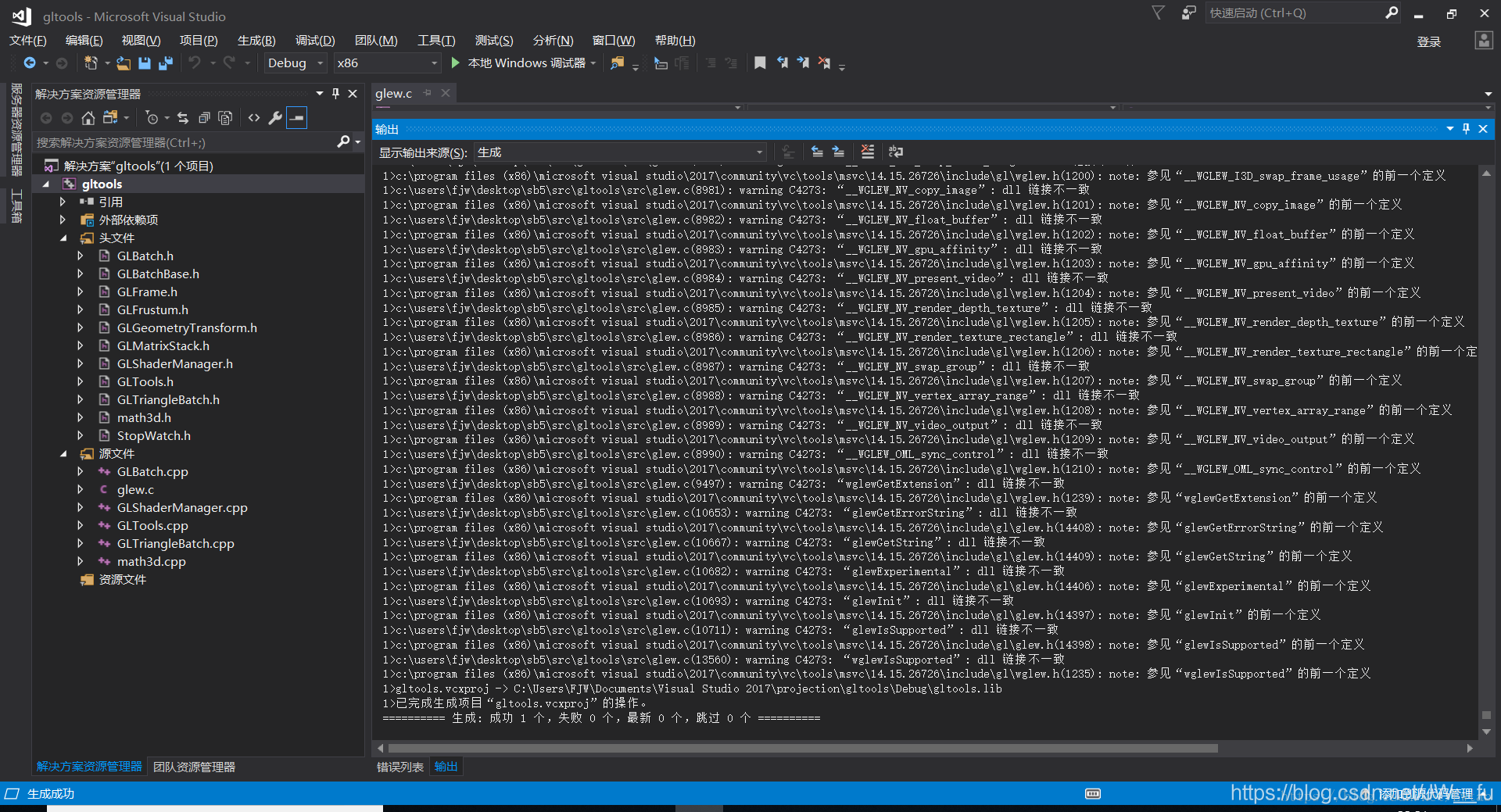The width and height of the screenshot is (1501, 812).
Task: Toggle Preview Selected Items in Solution Explorer
Action: point(297,118)
